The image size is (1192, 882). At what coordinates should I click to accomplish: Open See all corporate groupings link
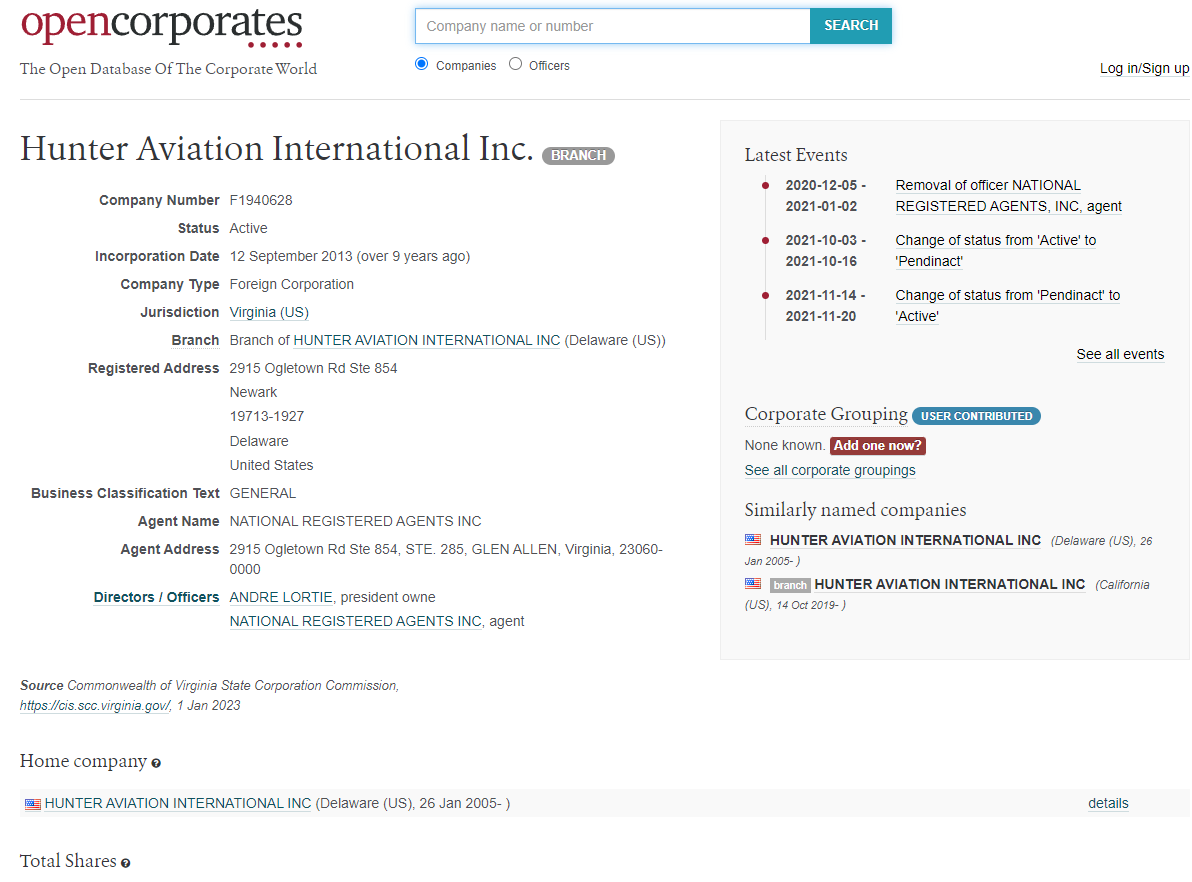[829, 471]
